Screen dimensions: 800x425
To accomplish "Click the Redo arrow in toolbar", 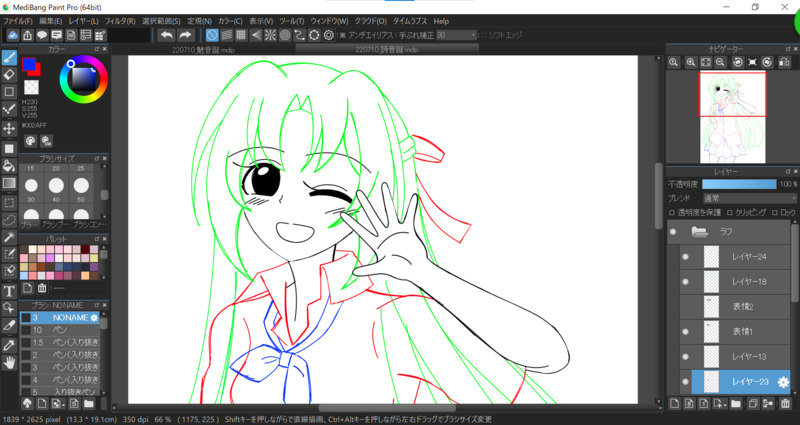I will click(185, 35).
